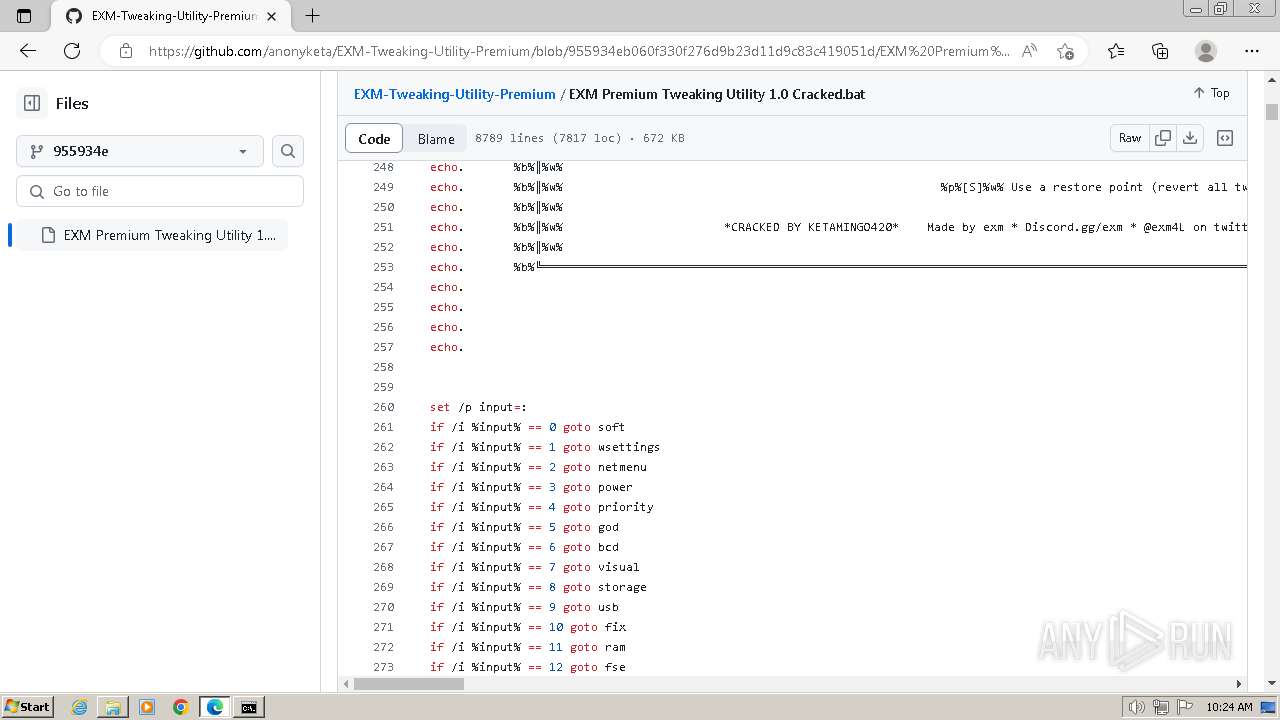Image resolution: width=1280 pixels, height=720 pixels.
Task: Click line number 251
Action: 383,227
